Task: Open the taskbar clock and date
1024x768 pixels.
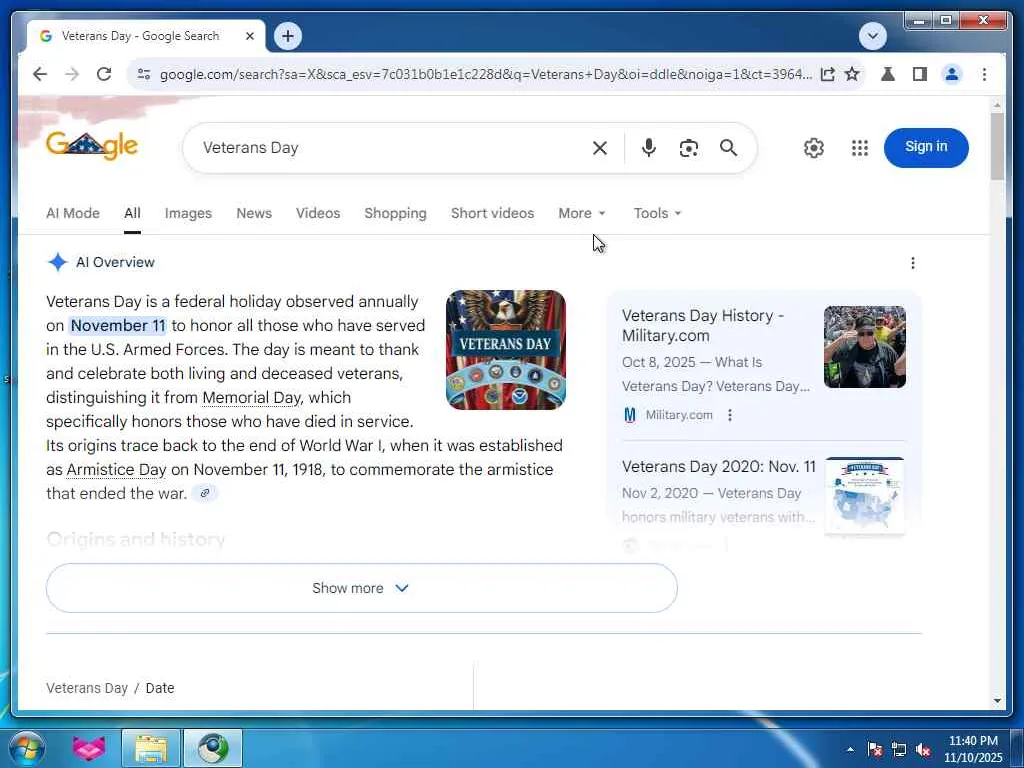Action: [x=973, y=749]
